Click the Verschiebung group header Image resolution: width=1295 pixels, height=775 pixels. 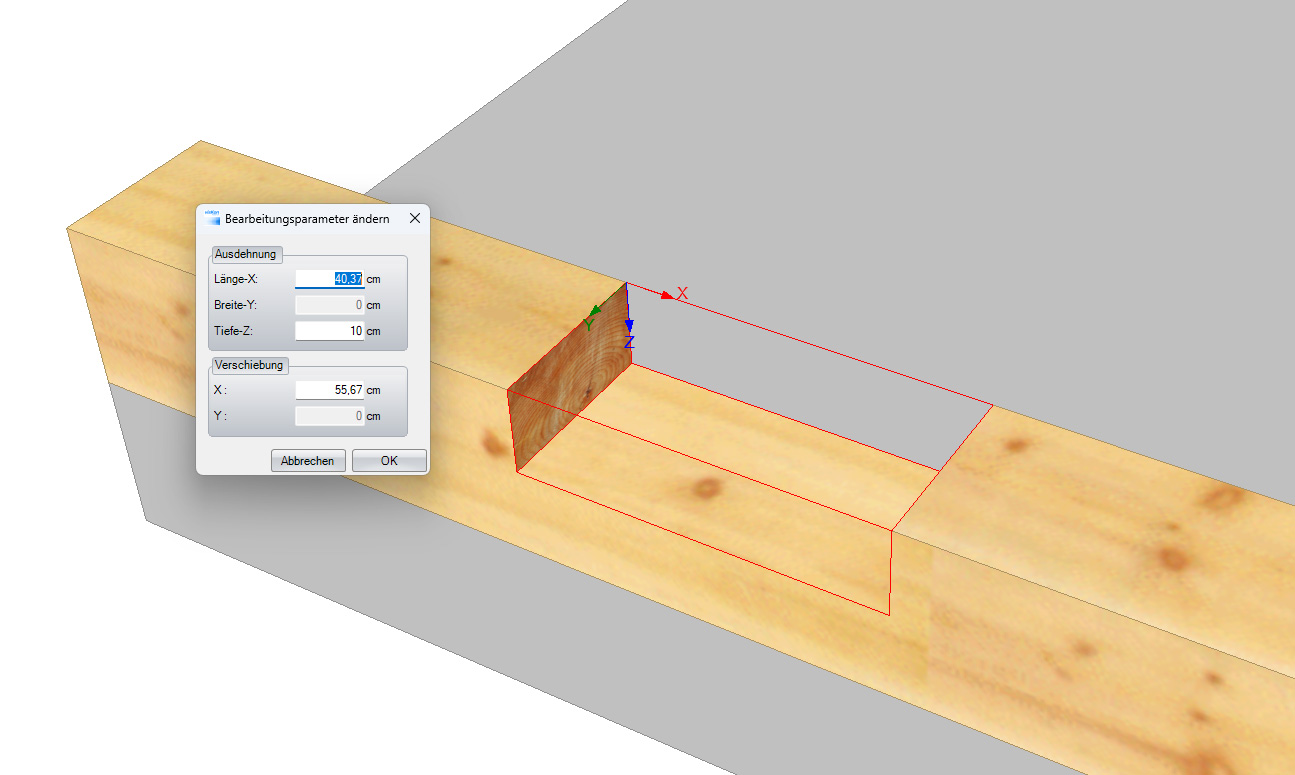point(249,365)
